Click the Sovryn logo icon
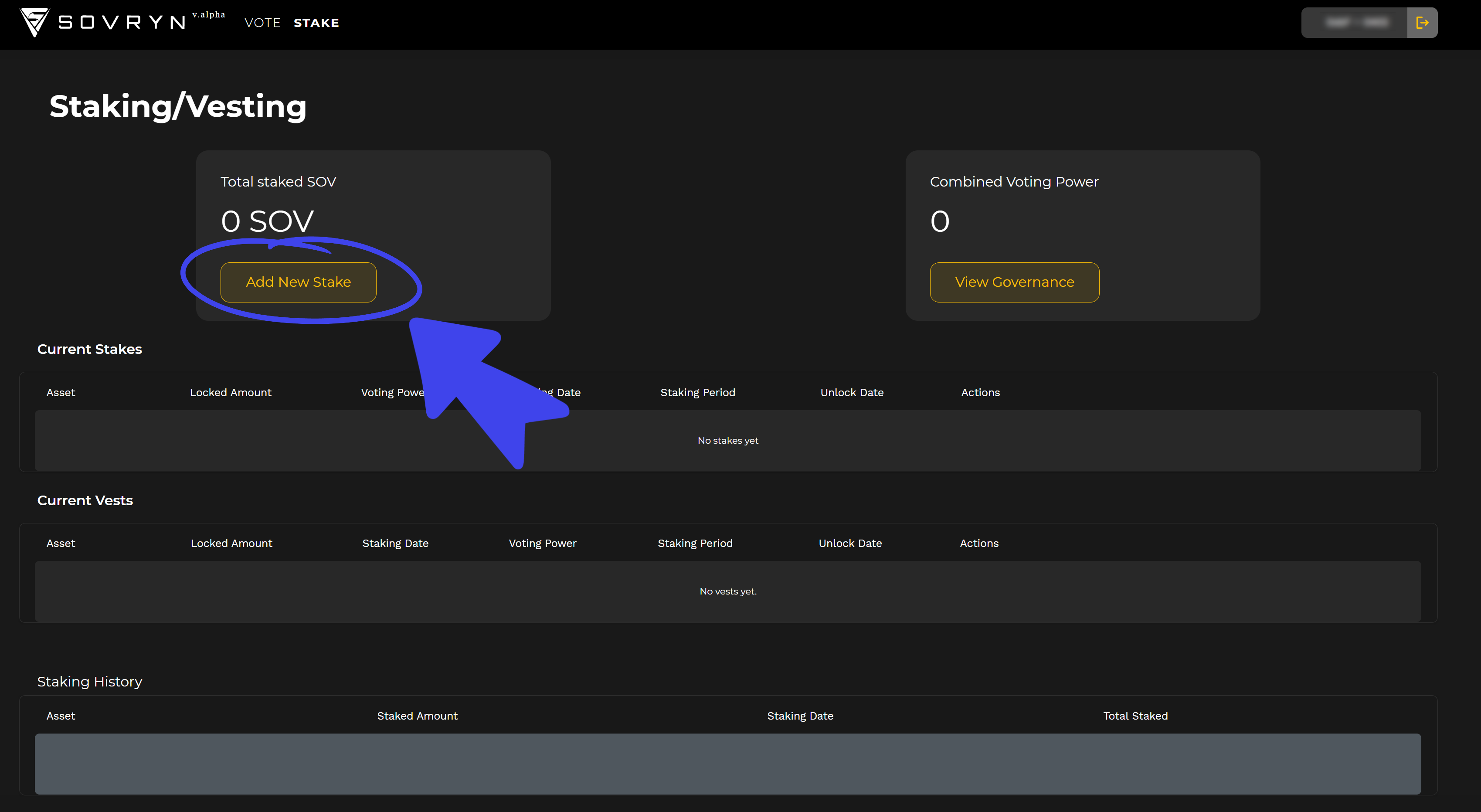Image resolution: width=1481 pixels, height=812 pixels. point(35,22)
